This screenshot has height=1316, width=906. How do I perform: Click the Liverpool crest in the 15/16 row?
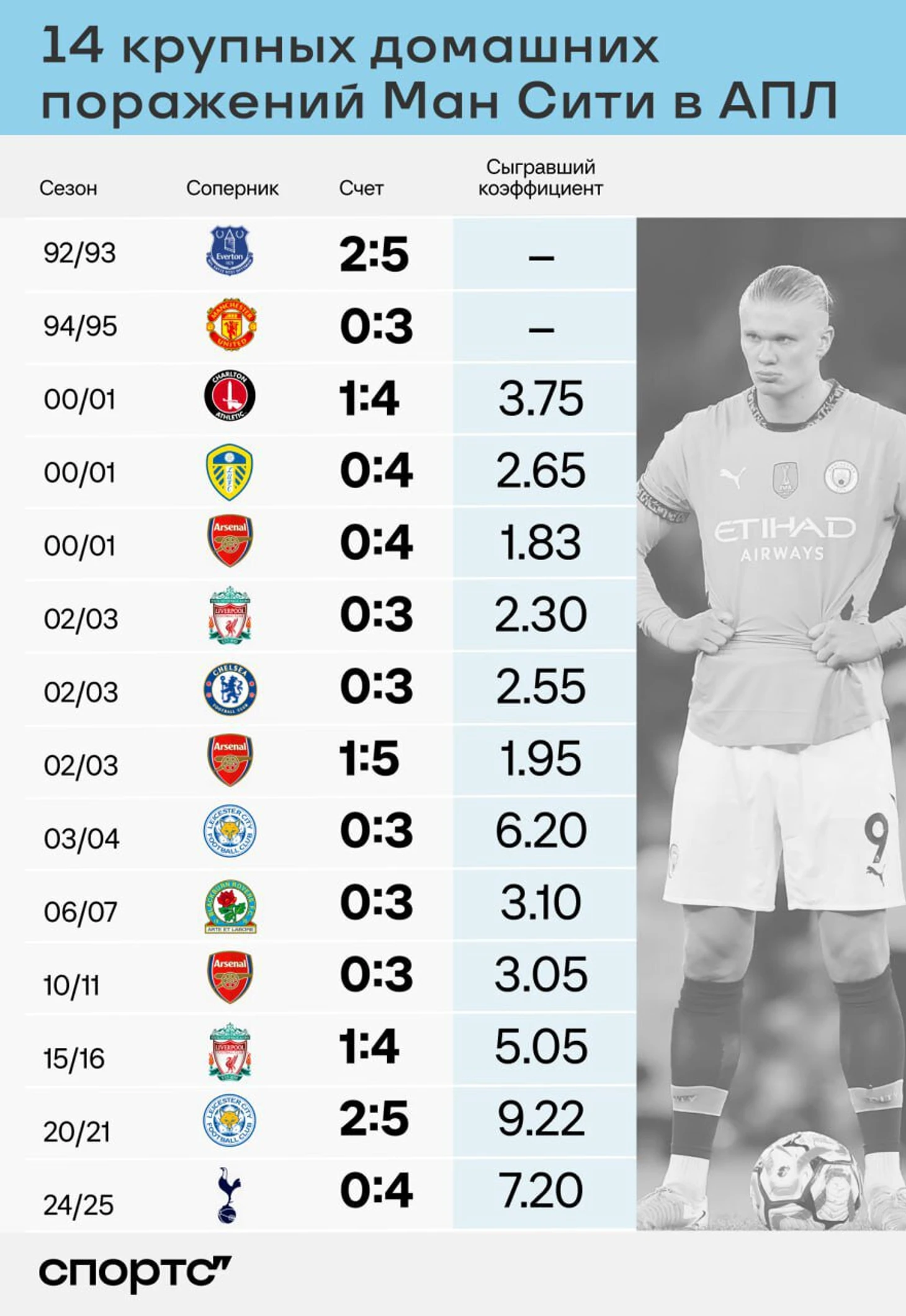pyautogui.click(x=230, y=1050)
